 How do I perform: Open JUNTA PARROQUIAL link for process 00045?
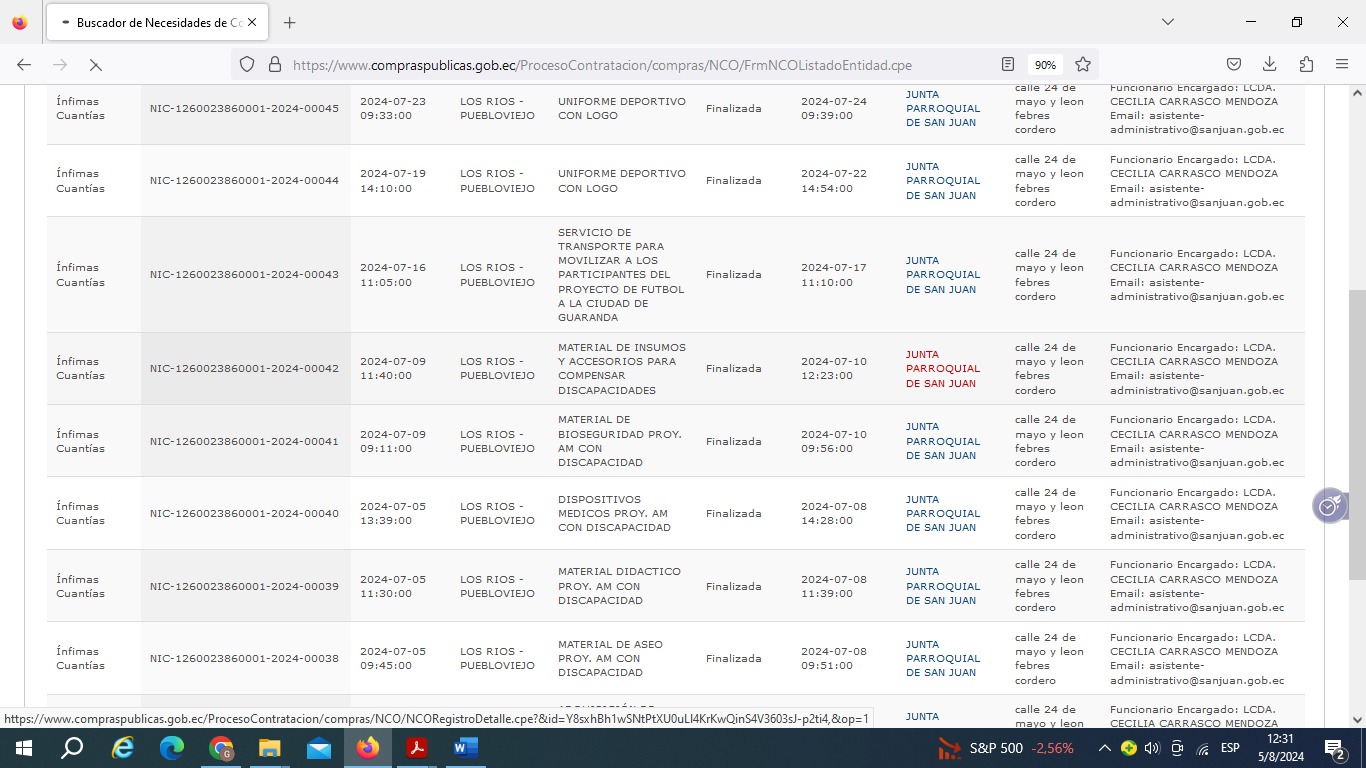pos(941,108)
